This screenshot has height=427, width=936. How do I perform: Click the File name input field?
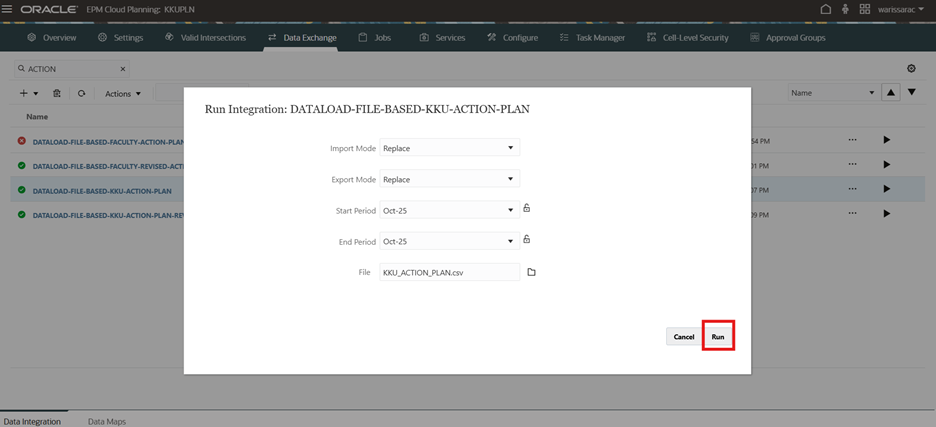pyautogui.click(x=449, y=272)
